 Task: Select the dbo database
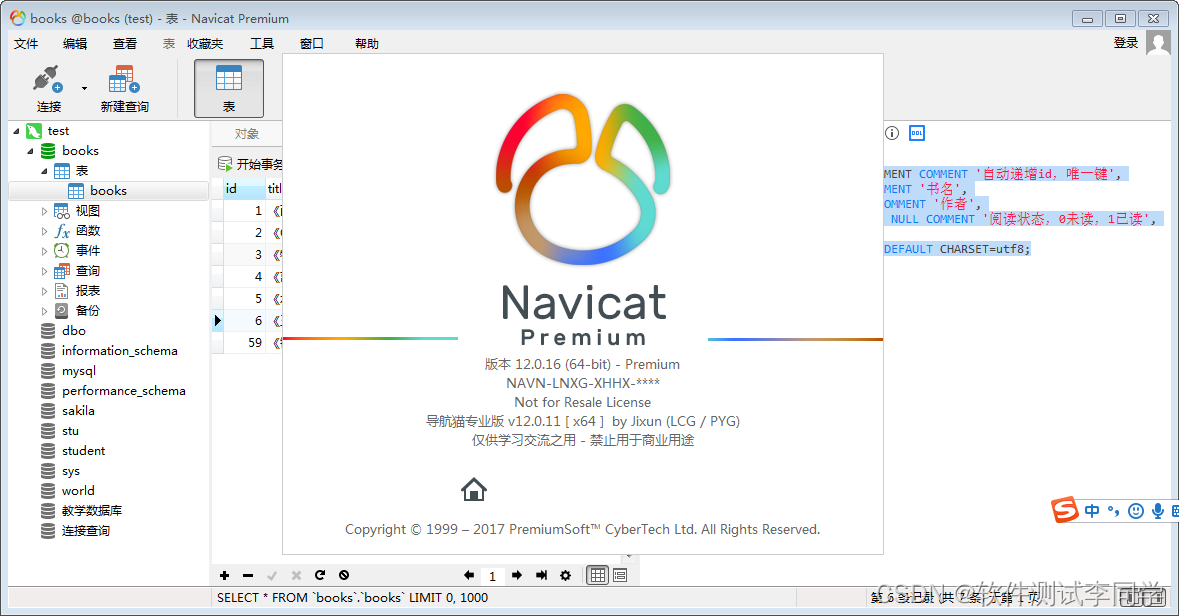[x=74, y=331]
